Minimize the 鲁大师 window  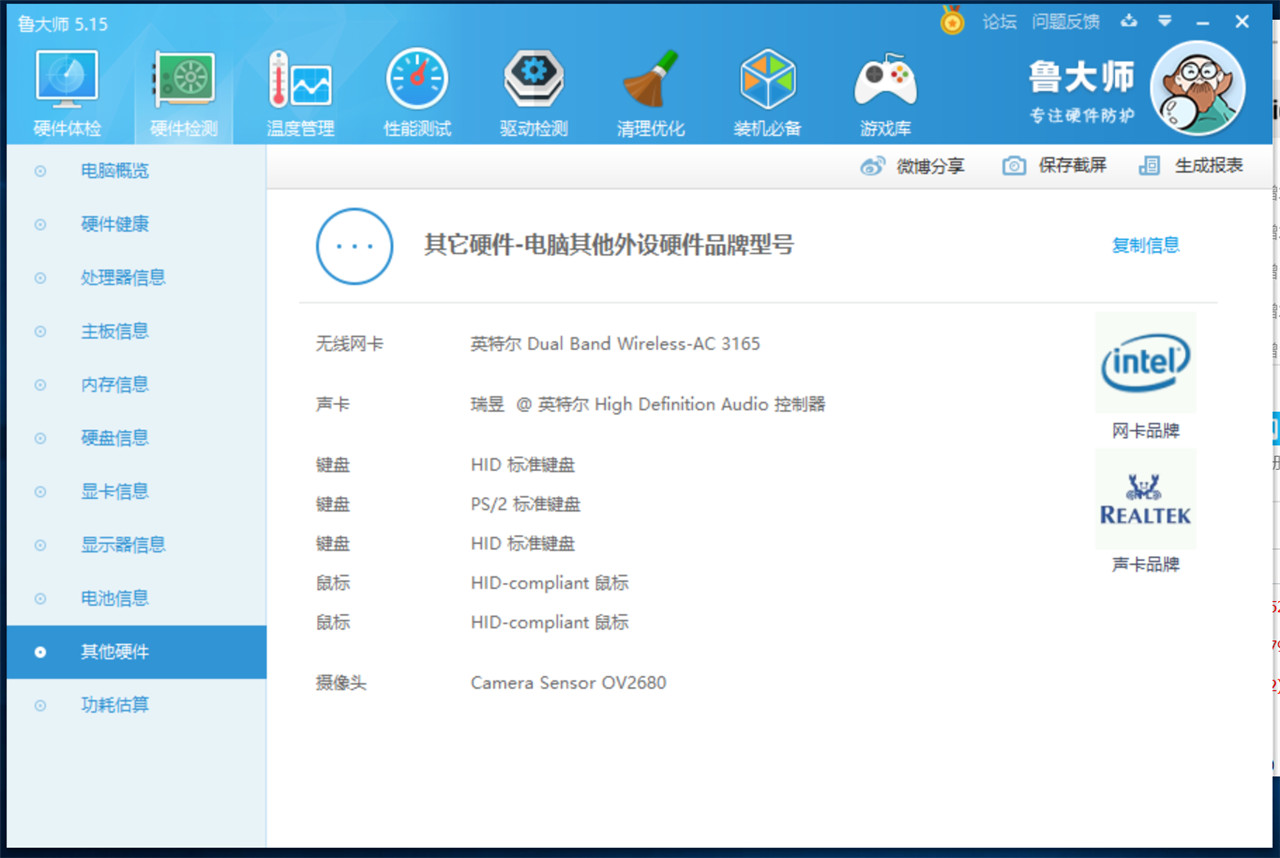[x=1202, y=22]
